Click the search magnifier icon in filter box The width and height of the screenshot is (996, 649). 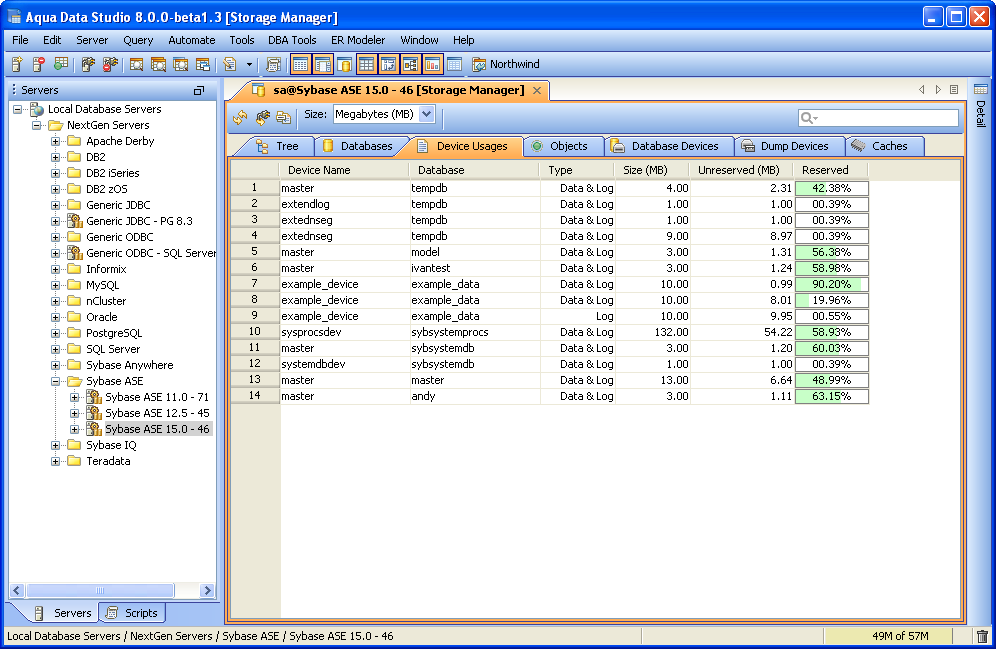coord(809,118)
